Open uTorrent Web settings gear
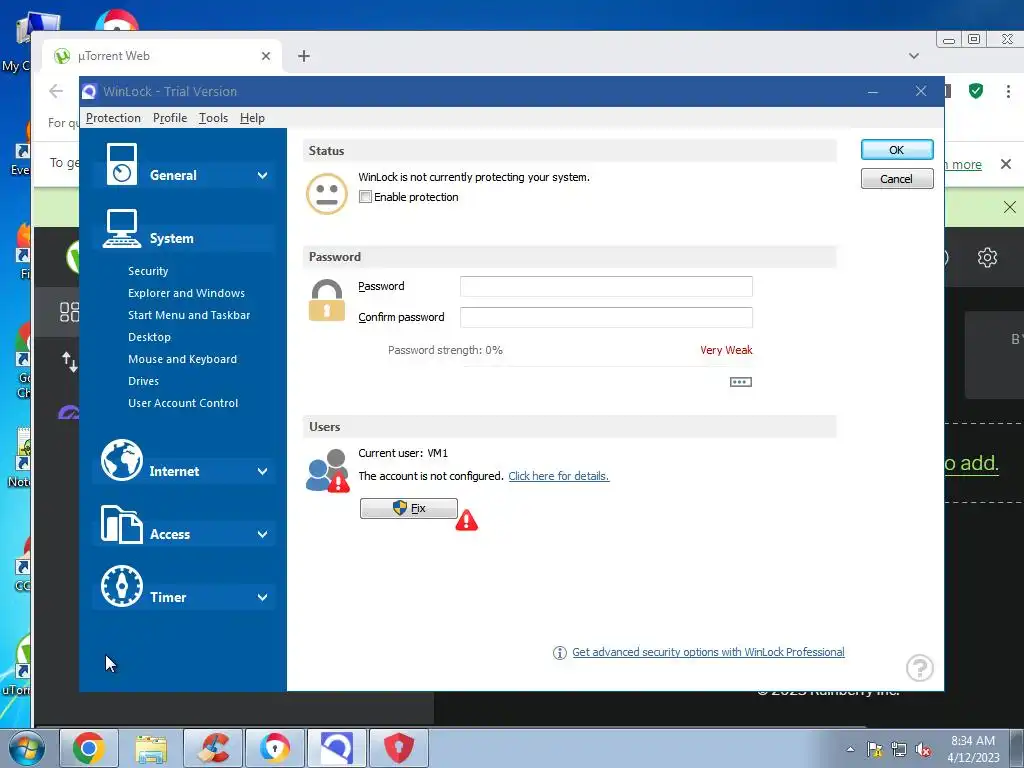The image size is (1024, 768). 987,257
